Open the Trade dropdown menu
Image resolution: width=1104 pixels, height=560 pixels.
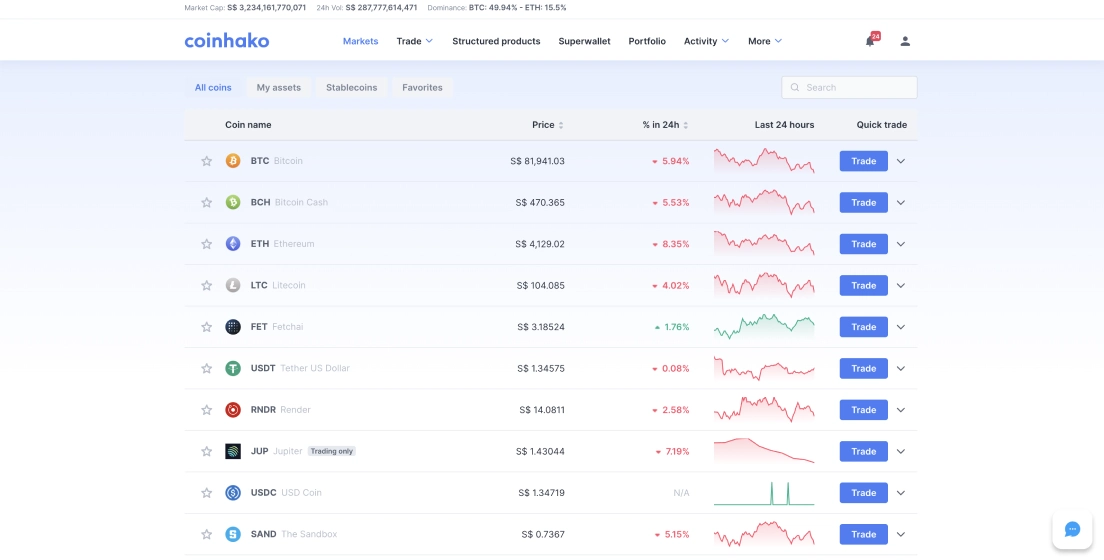click(415, 41)
